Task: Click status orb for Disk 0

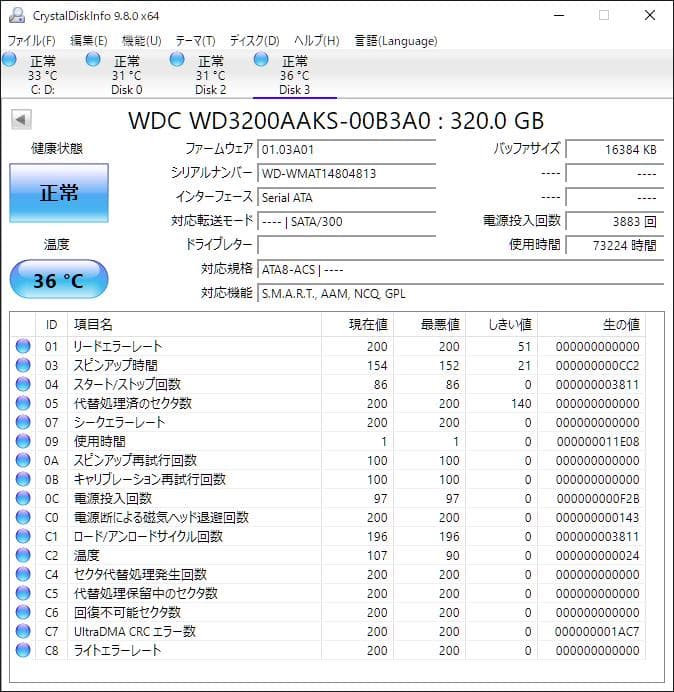Action: [93, 59]
